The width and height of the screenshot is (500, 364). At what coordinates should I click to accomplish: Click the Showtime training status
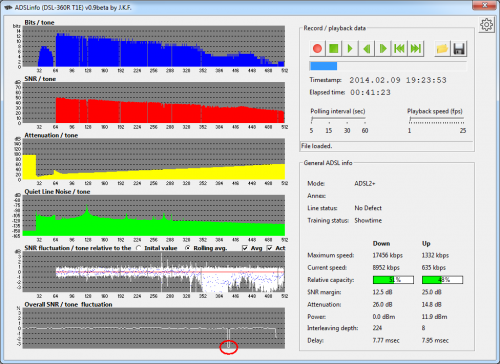tap(368, 220)
